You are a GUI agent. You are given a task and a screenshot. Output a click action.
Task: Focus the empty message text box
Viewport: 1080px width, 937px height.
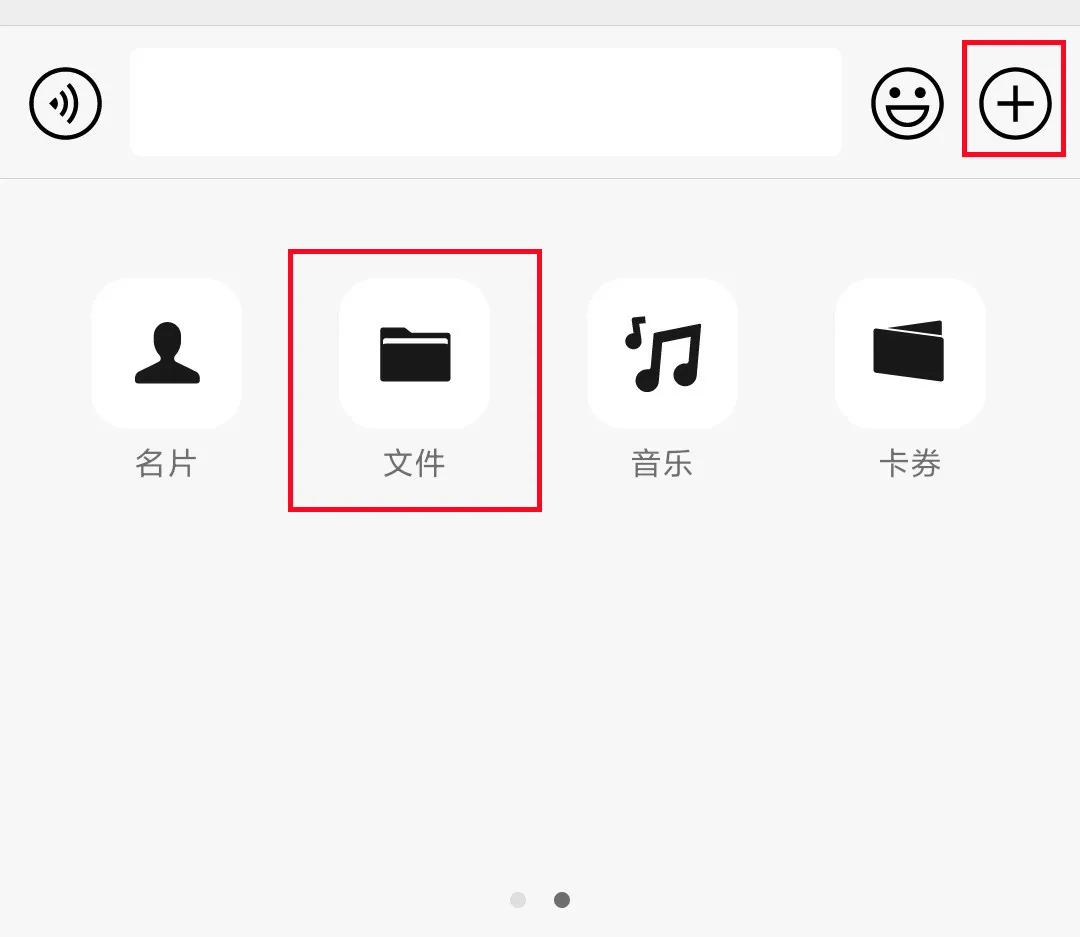coord(486,102)
